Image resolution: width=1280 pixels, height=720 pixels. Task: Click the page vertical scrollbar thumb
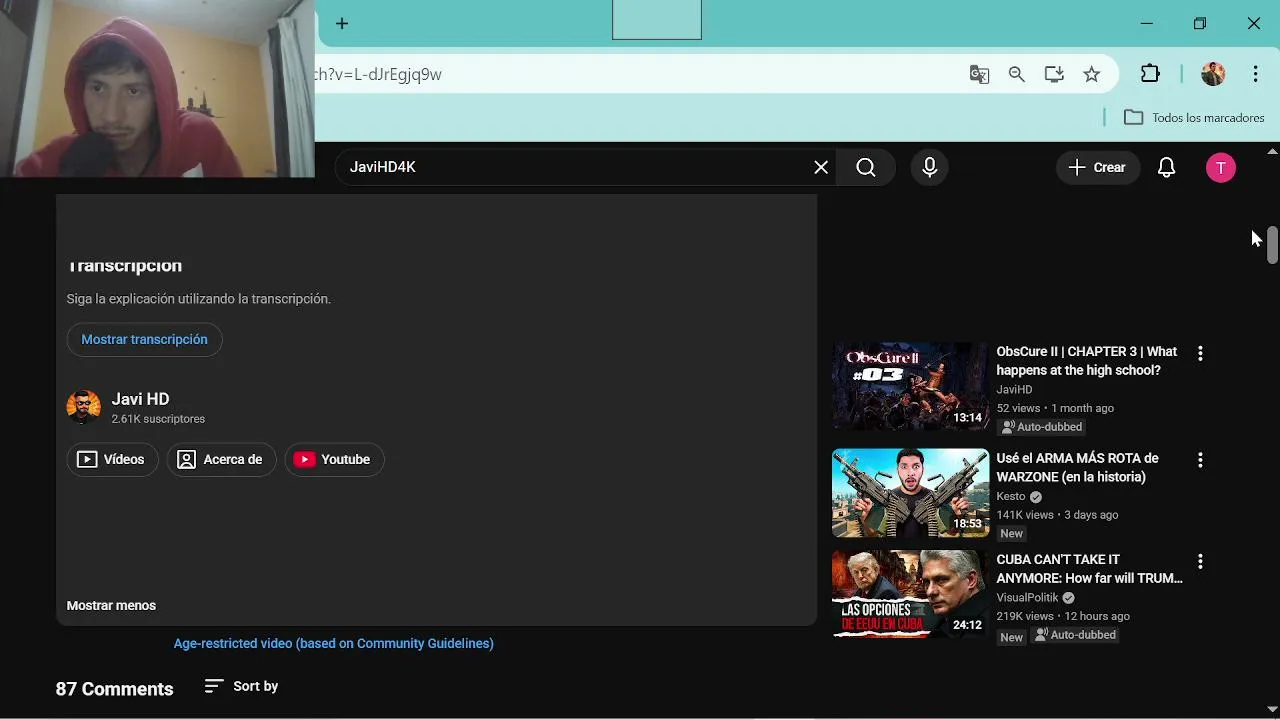[x=1272, y=245]
